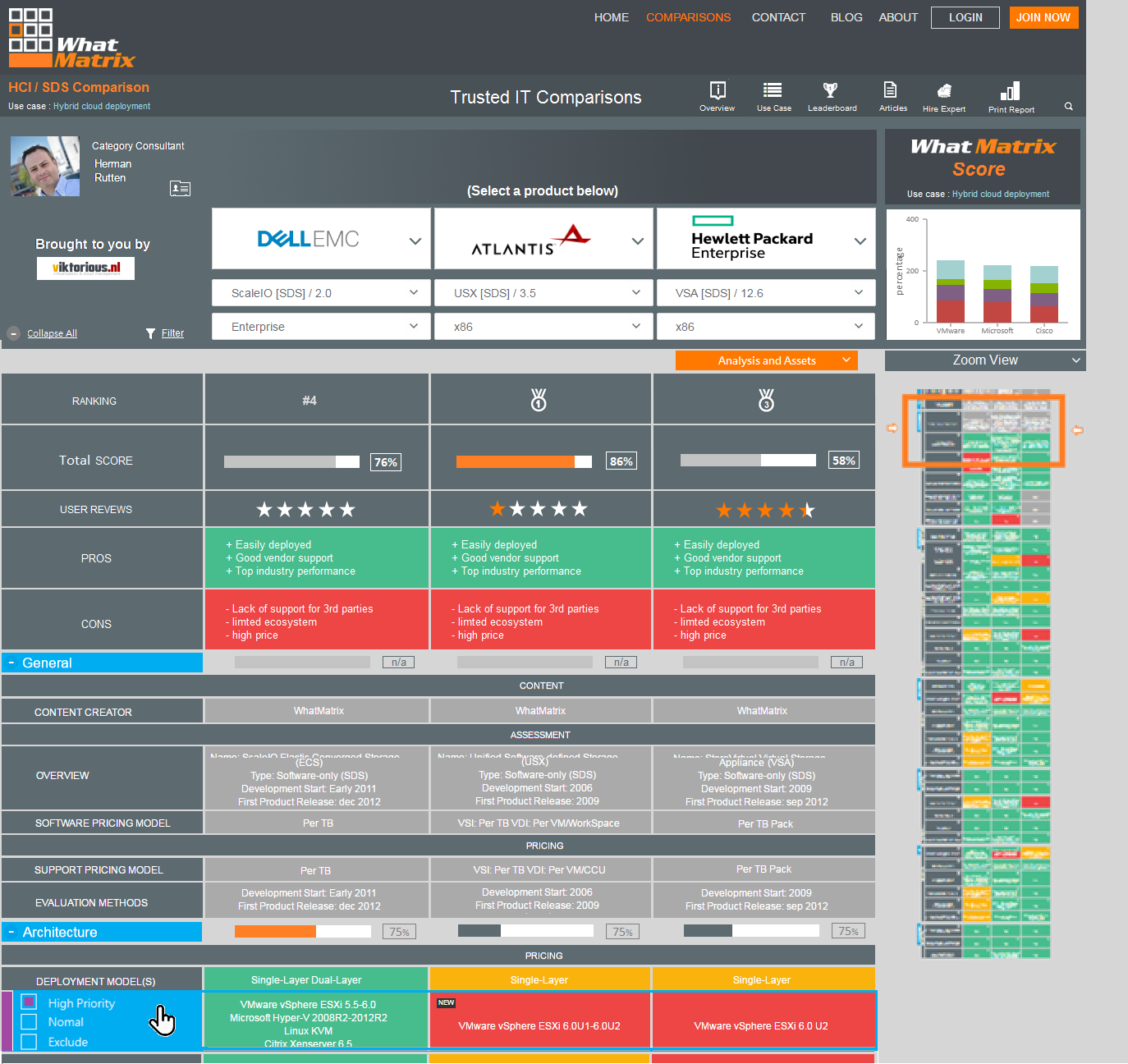Image resolution: width=1128 pixels, height=1064 pixels.
Task: Open the consultant contact card icon
Action: click(x=180, y=189)
